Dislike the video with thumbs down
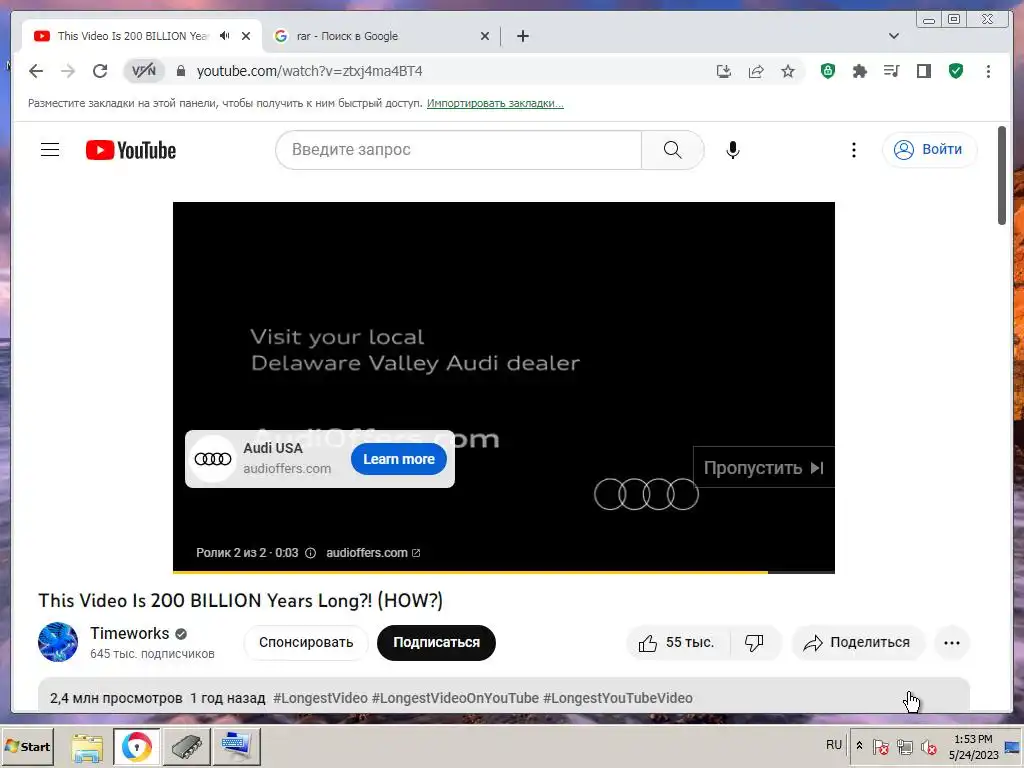 point(754,643)
